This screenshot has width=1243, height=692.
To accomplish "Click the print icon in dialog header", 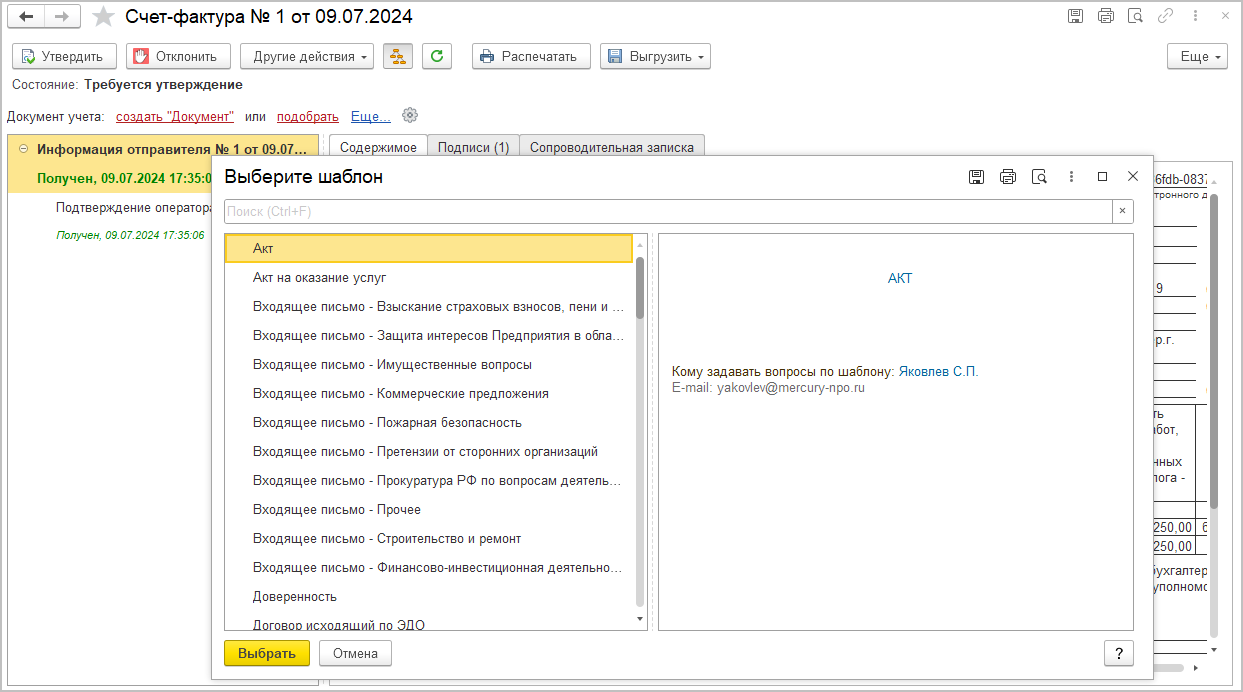I will (x=1008, y=177).
